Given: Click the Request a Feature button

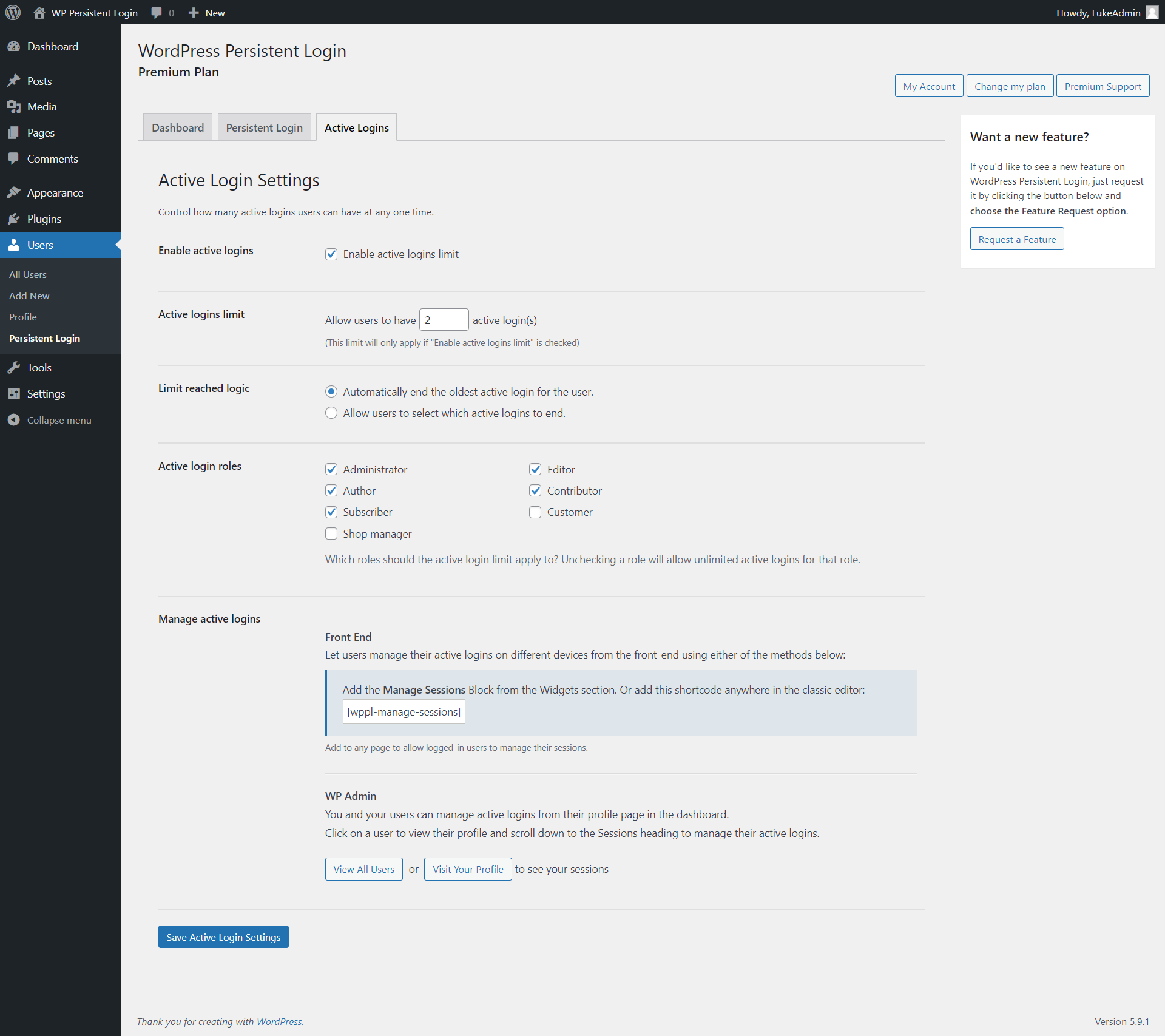Looking at the screenshot, I should point(1017,239).
